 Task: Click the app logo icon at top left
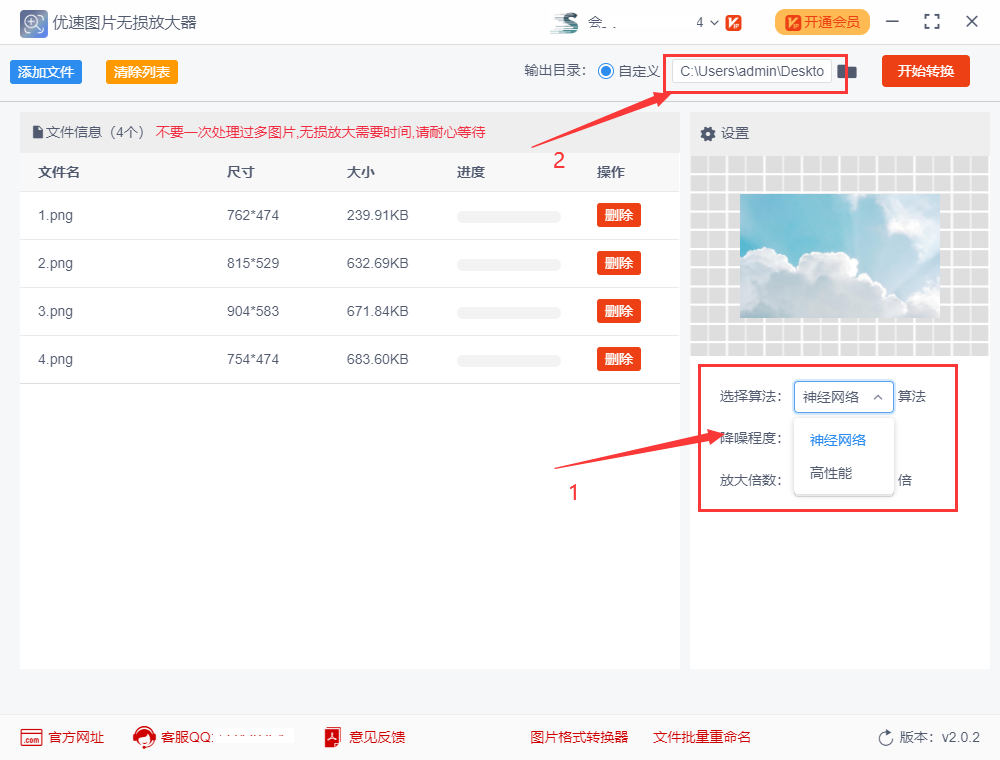pyautogui.click(x=33, y=21)
